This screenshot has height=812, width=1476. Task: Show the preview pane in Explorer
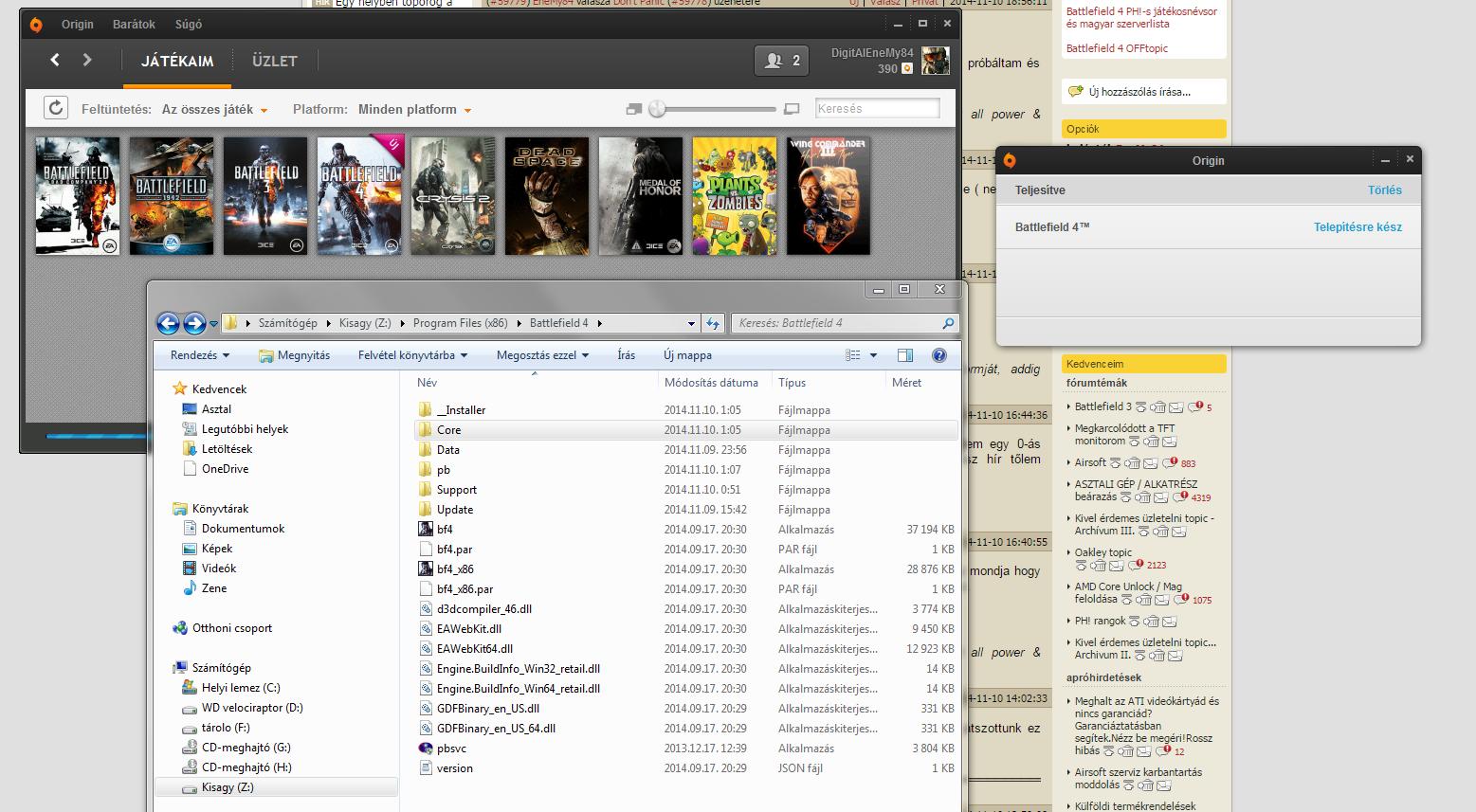[905, 355]
